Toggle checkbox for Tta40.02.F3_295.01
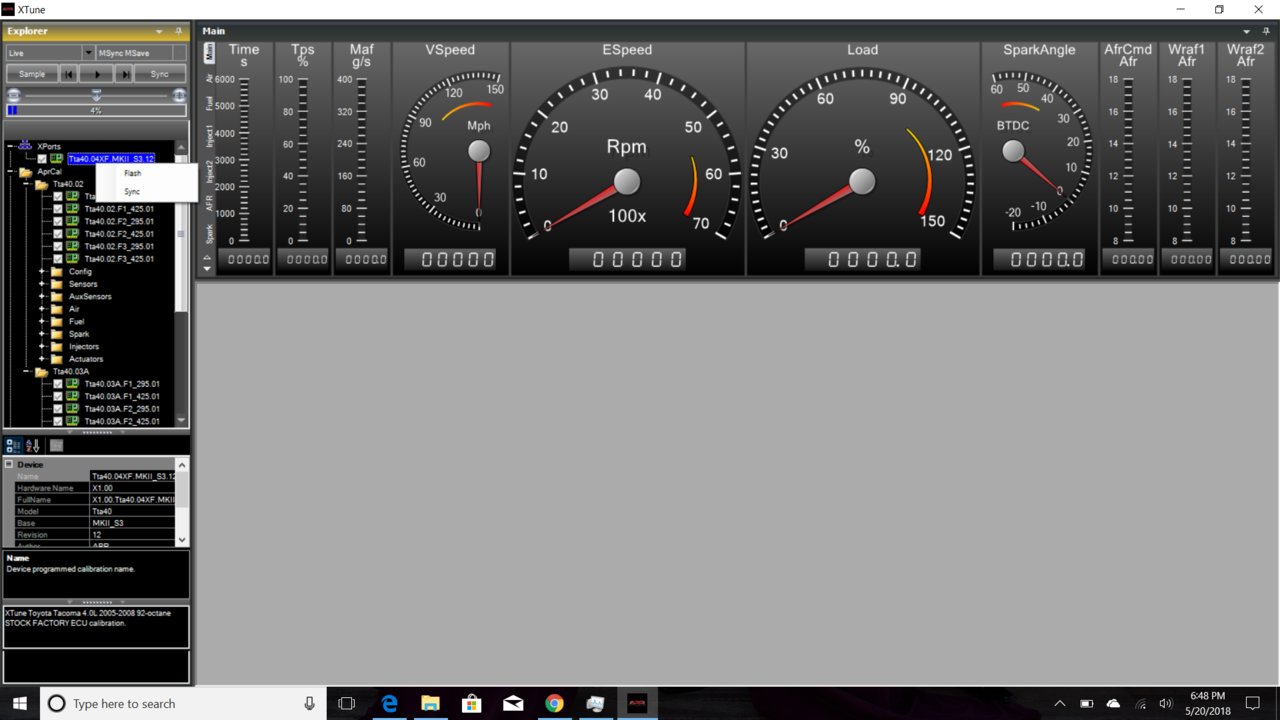The image size is (1280, 720). (x=58, y=246)
